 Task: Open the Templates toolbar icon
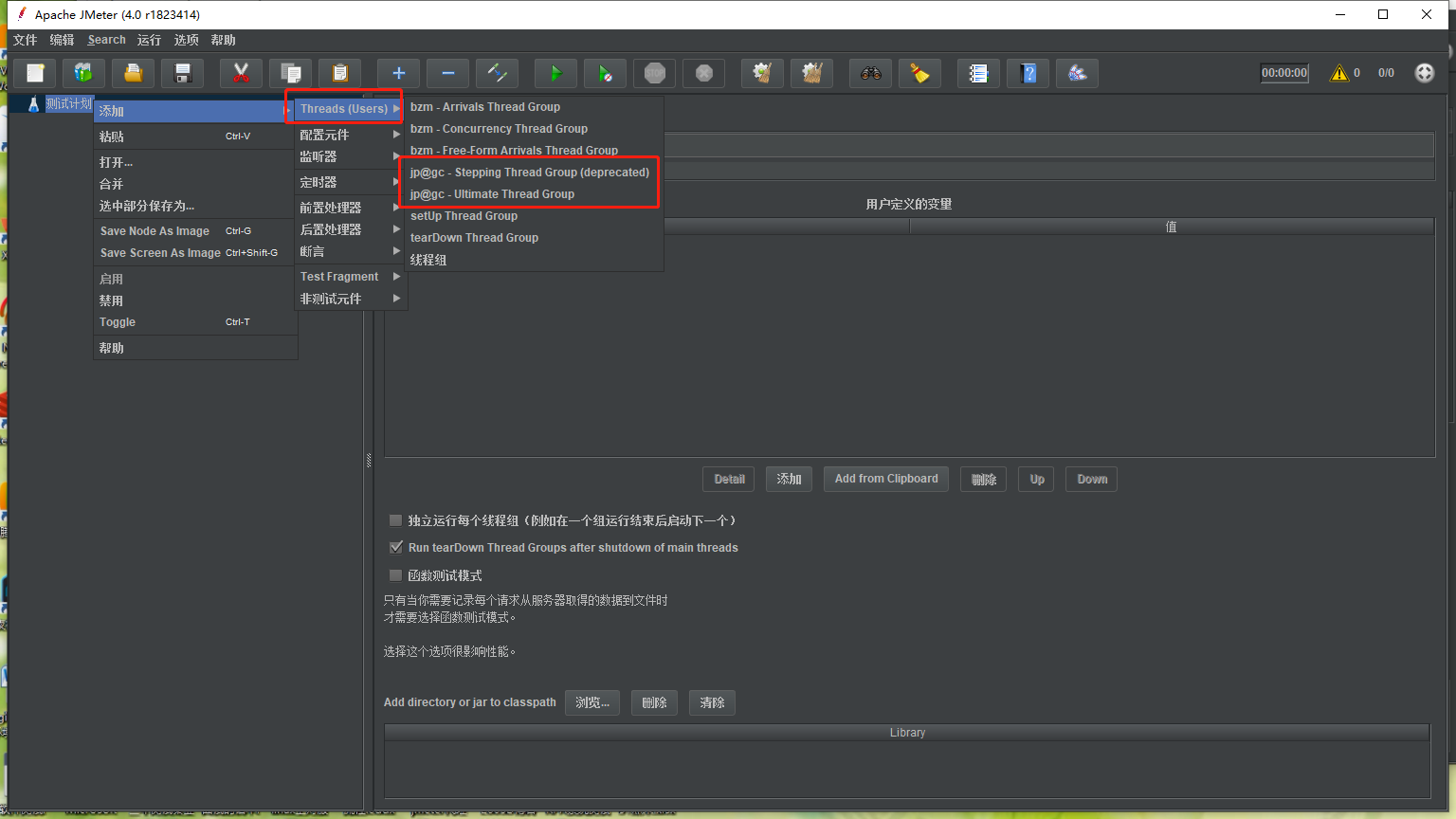84,73
